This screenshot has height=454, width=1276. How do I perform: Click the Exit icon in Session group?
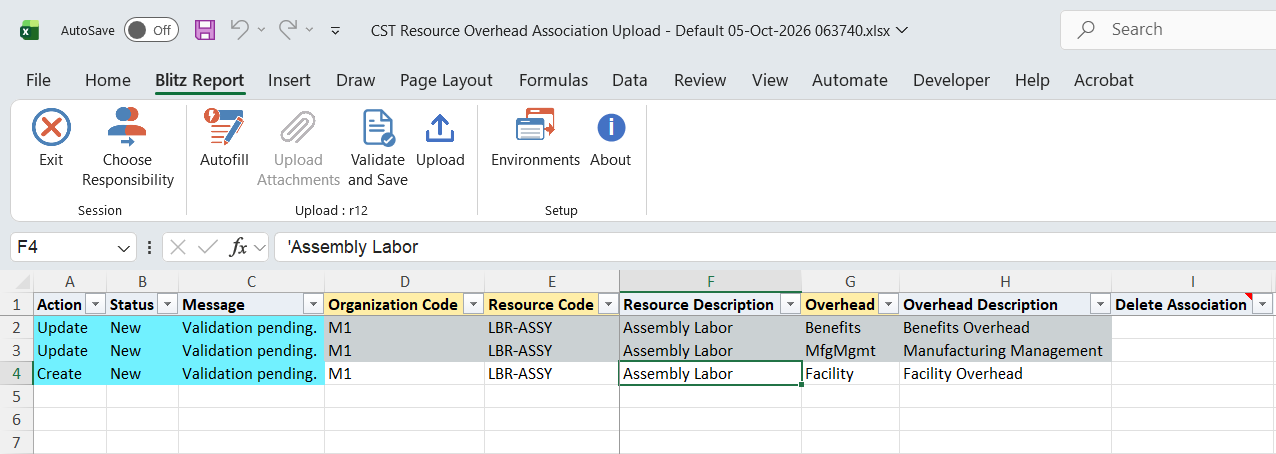[51, 128]
